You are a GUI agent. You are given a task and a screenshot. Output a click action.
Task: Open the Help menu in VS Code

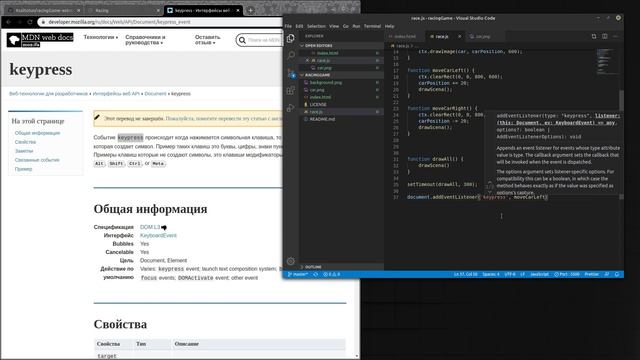[x=389, y=26]
